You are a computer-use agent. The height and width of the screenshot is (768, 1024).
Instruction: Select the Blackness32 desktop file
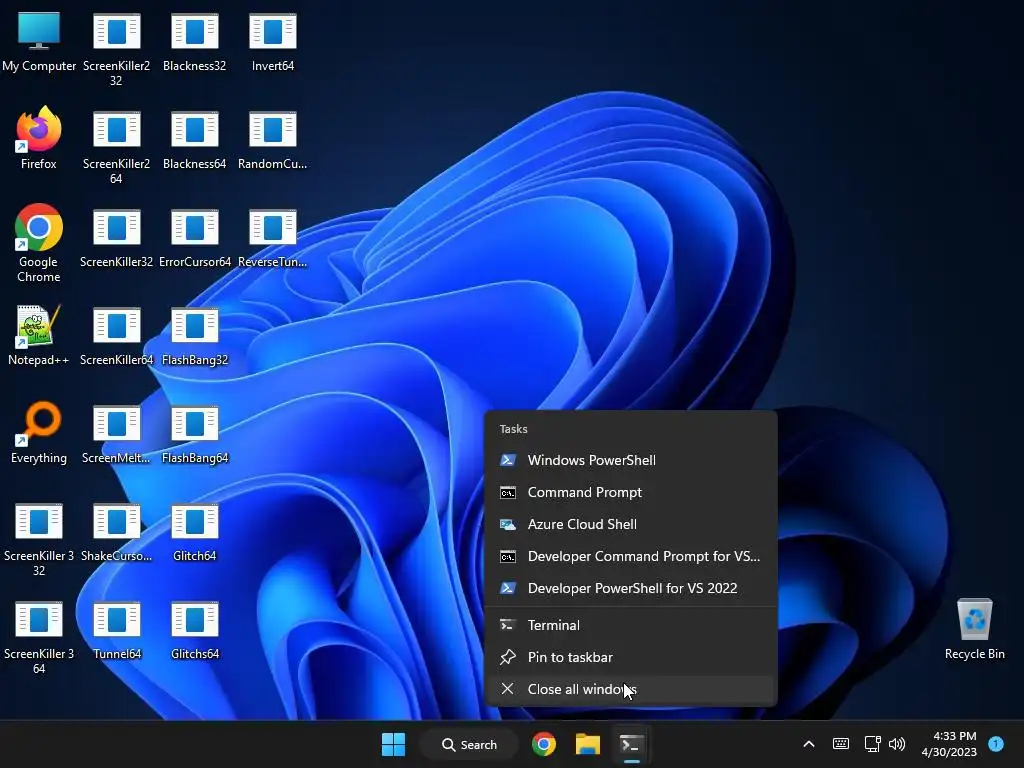click(x=195, y=42)
